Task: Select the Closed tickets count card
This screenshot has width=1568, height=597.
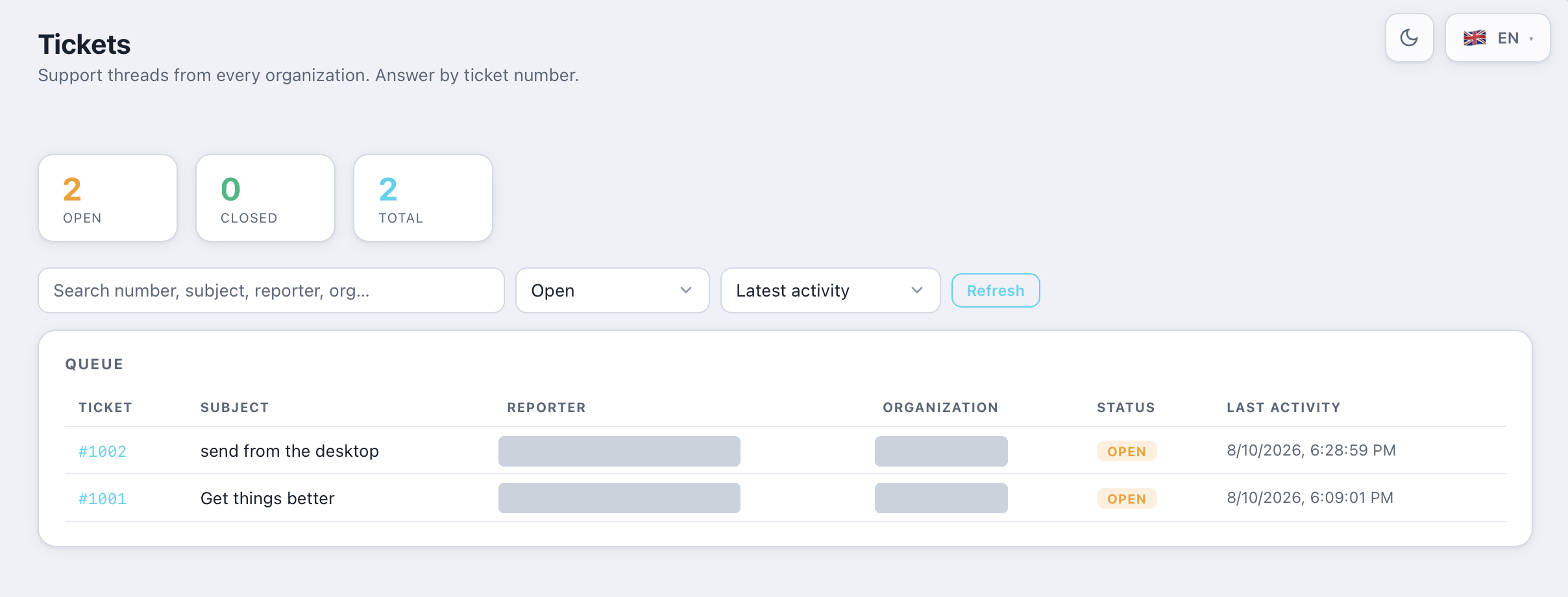Action: 265,198
